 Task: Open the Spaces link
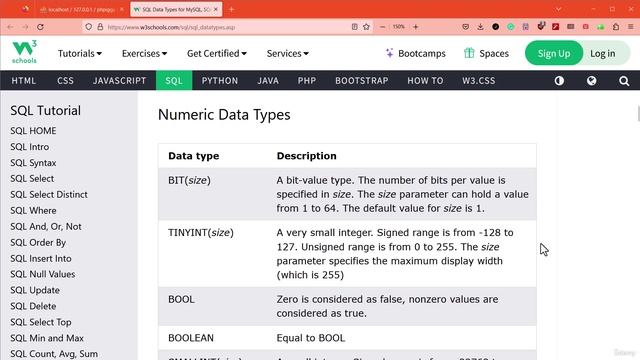(486, 53)
